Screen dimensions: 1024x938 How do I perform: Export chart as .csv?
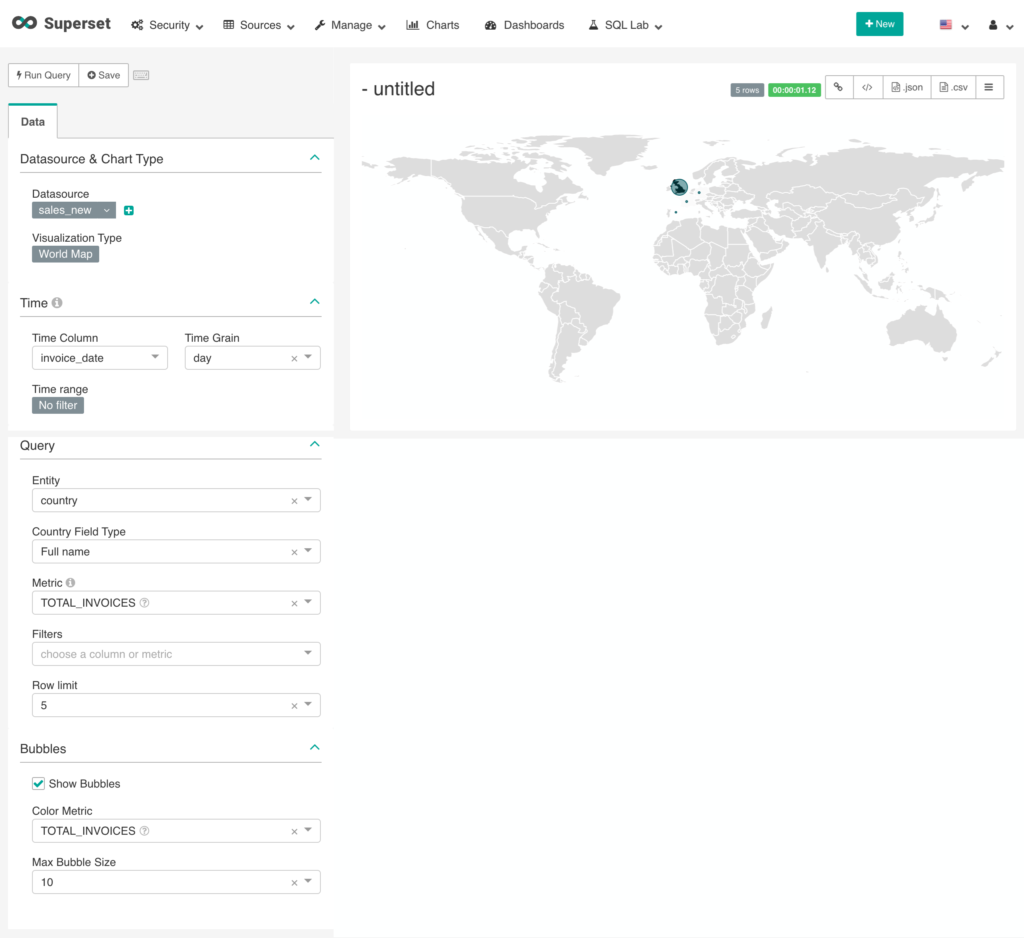coord(953,87)
